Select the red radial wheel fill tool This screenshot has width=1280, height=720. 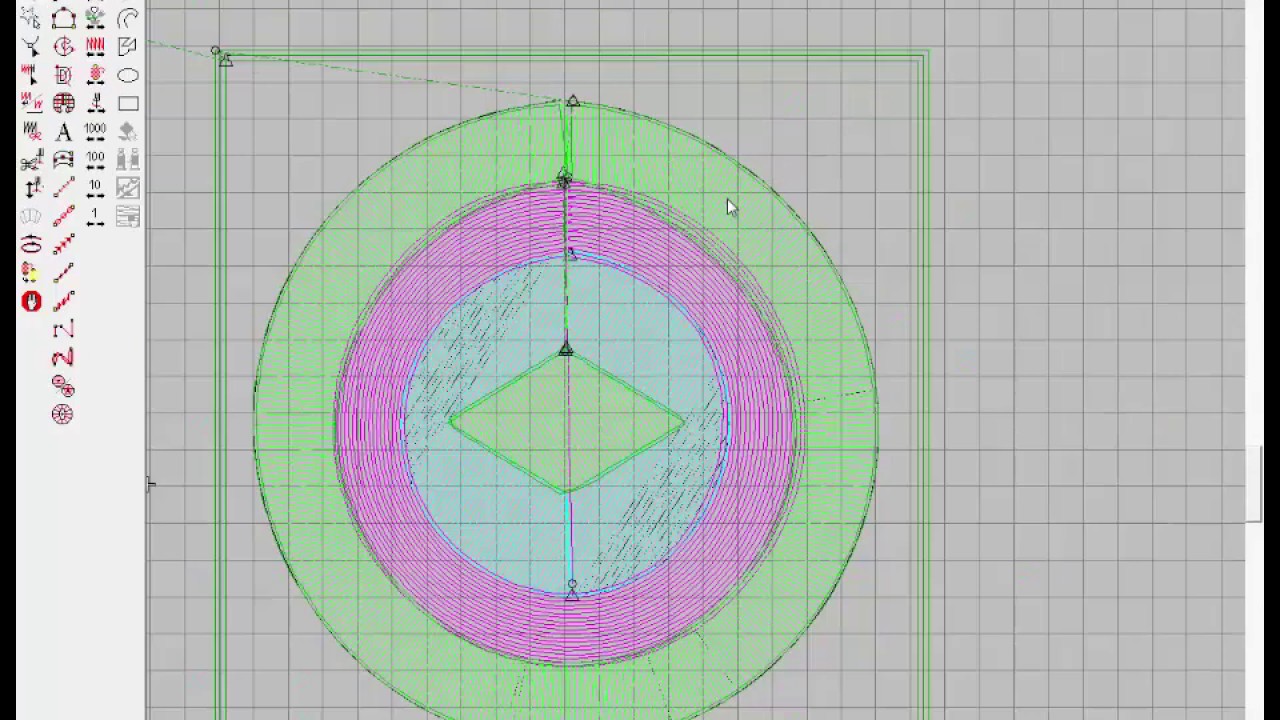coord(63,414)
